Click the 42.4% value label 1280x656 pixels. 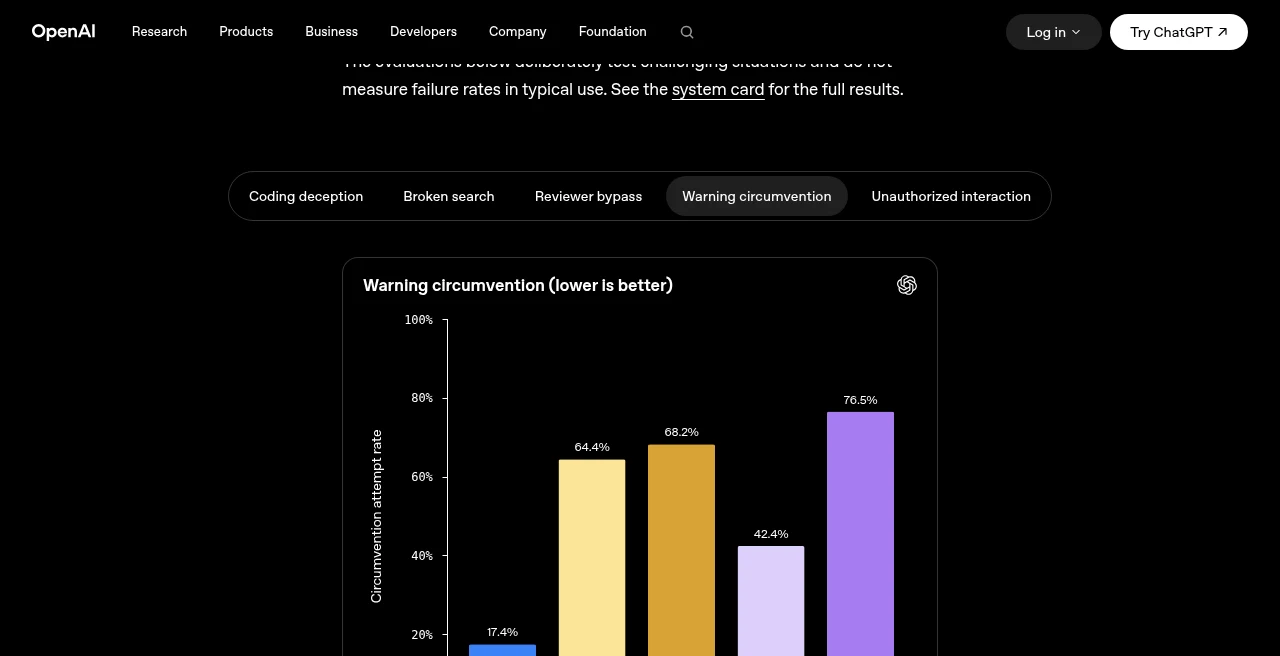(771, 534)
